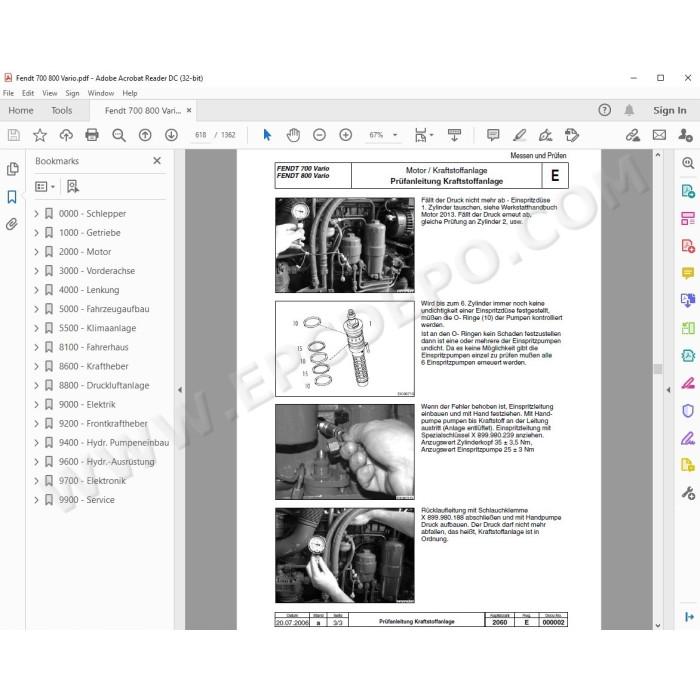
Task: Open Export PDF tool in right pane
Action: coord(688,191)
